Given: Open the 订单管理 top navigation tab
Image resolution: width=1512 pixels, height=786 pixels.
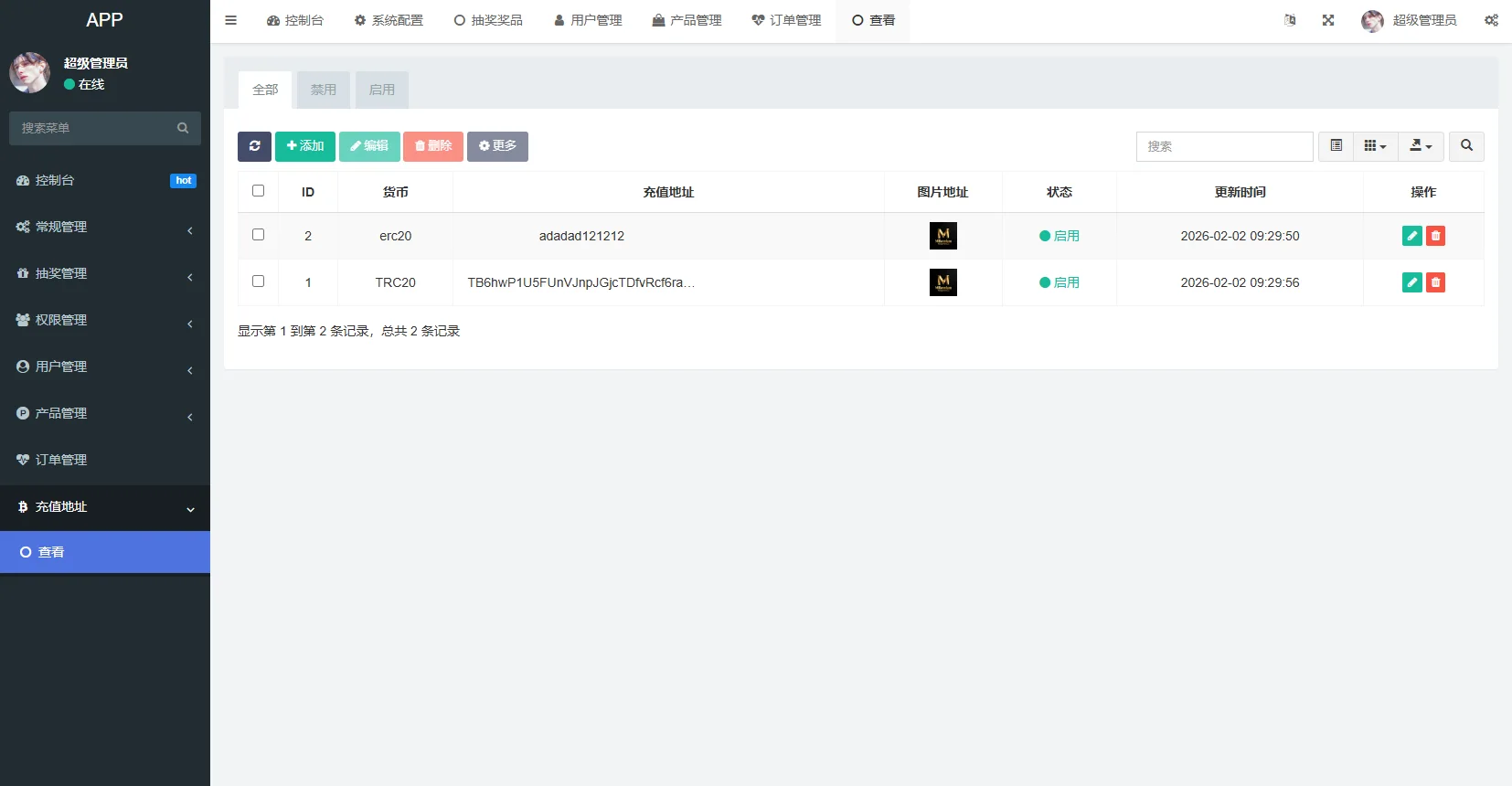Looking at the screenshot, I should (x=786, y=20).
